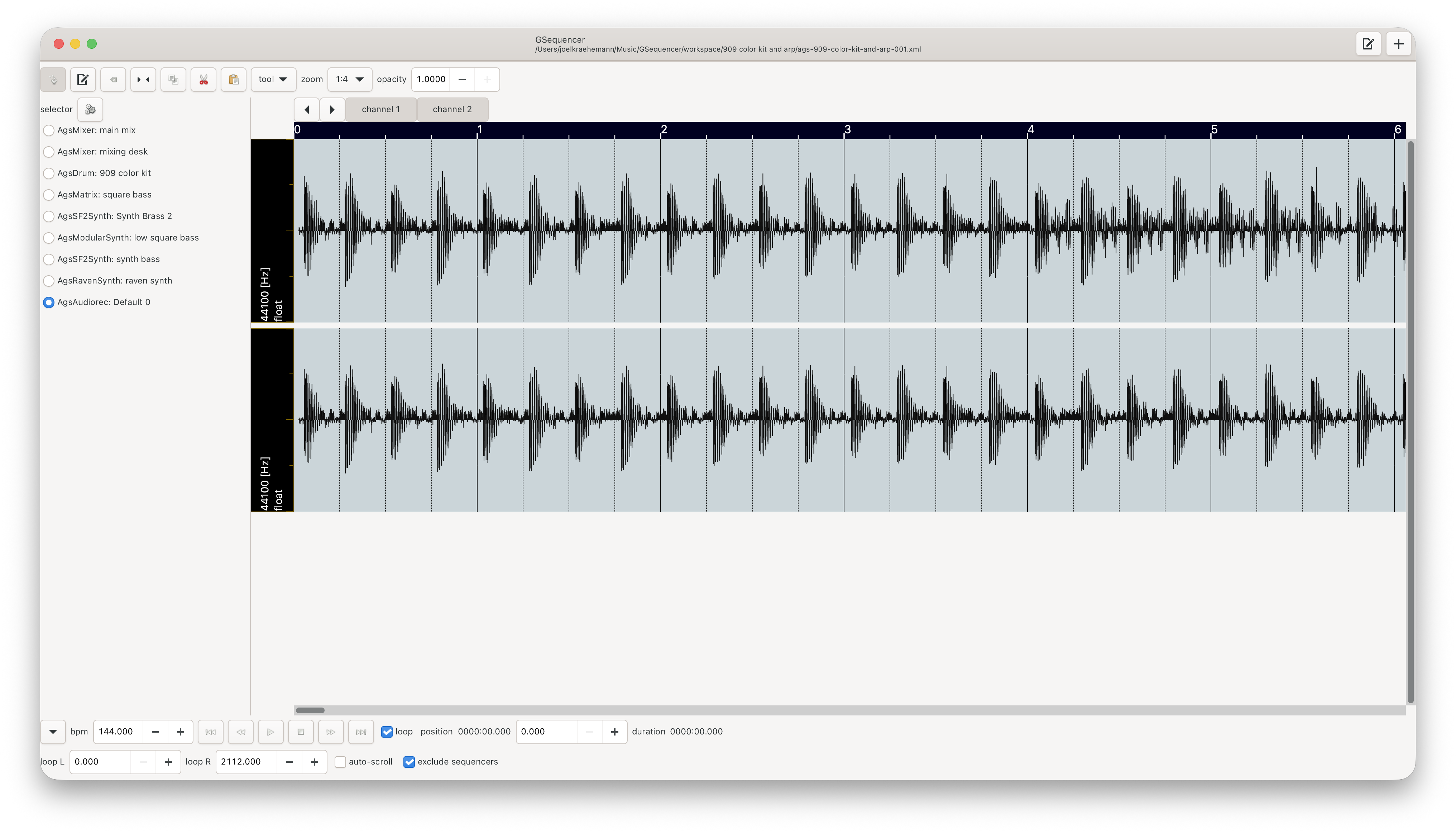Open the machine selector gears button
This screenshot has width=1456, height=833.
coord(90,109)
